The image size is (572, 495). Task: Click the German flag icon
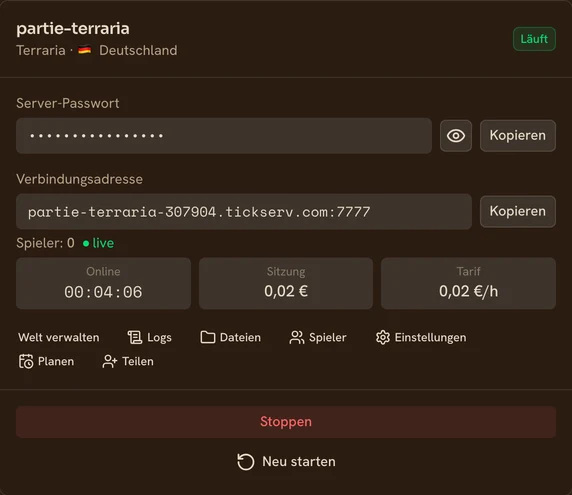(85, 50)
